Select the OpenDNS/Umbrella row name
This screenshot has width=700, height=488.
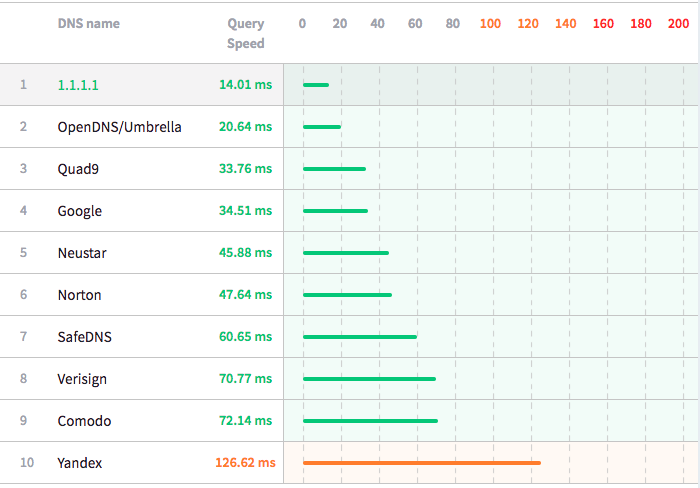(119, 127)
